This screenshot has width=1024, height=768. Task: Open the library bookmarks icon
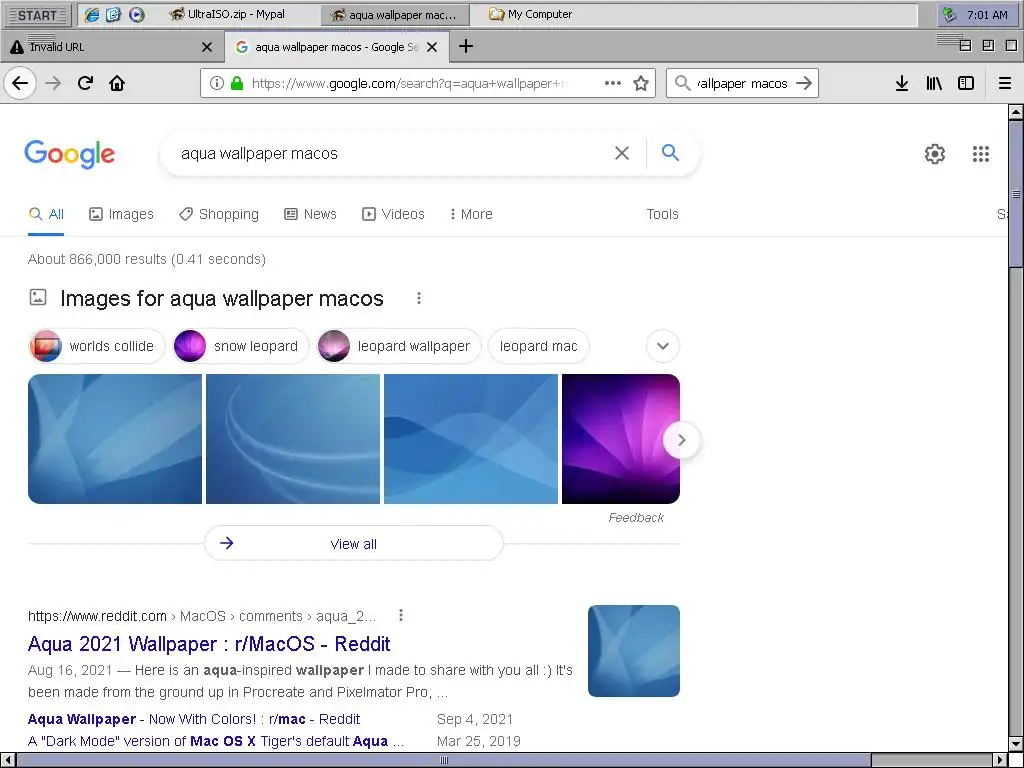(934, 84)
